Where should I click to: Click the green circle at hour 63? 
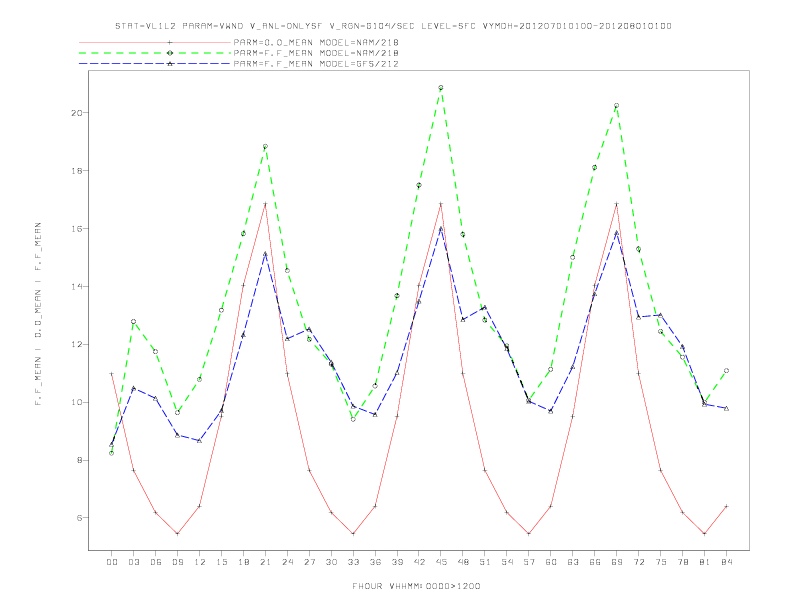tap(572, 258)
